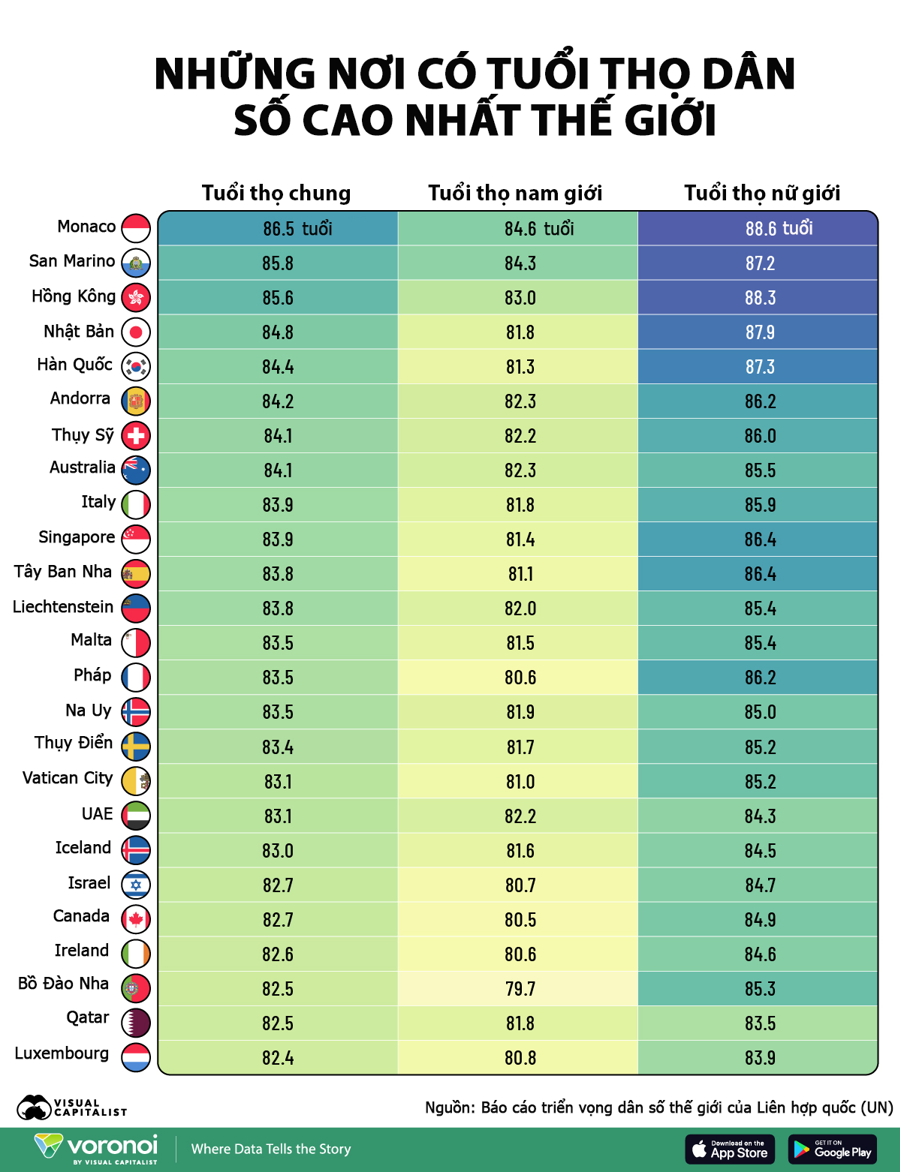Click the "Tuổi thọ chung" column header
This screenshot has height=1172, width=900.
276,193
